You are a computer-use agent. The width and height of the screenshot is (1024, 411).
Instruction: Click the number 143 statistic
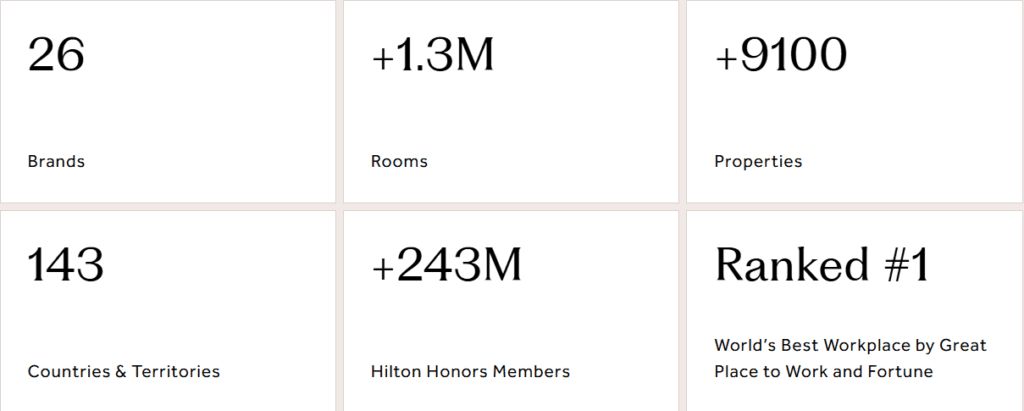coord(65,265)
